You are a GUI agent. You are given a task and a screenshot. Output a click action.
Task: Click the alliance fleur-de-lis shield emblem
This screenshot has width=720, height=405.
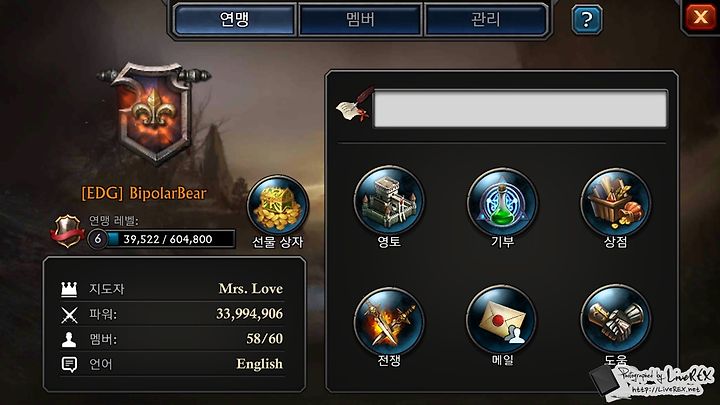tap(154, 112)
